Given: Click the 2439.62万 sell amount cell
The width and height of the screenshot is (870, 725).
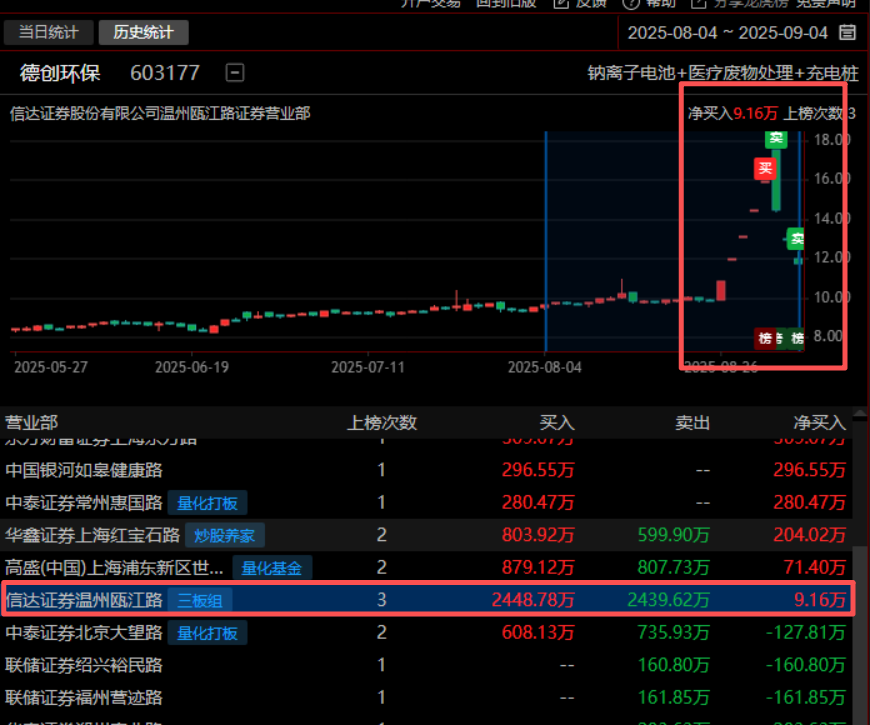Looking at the screenshot, I should (668, 600).
